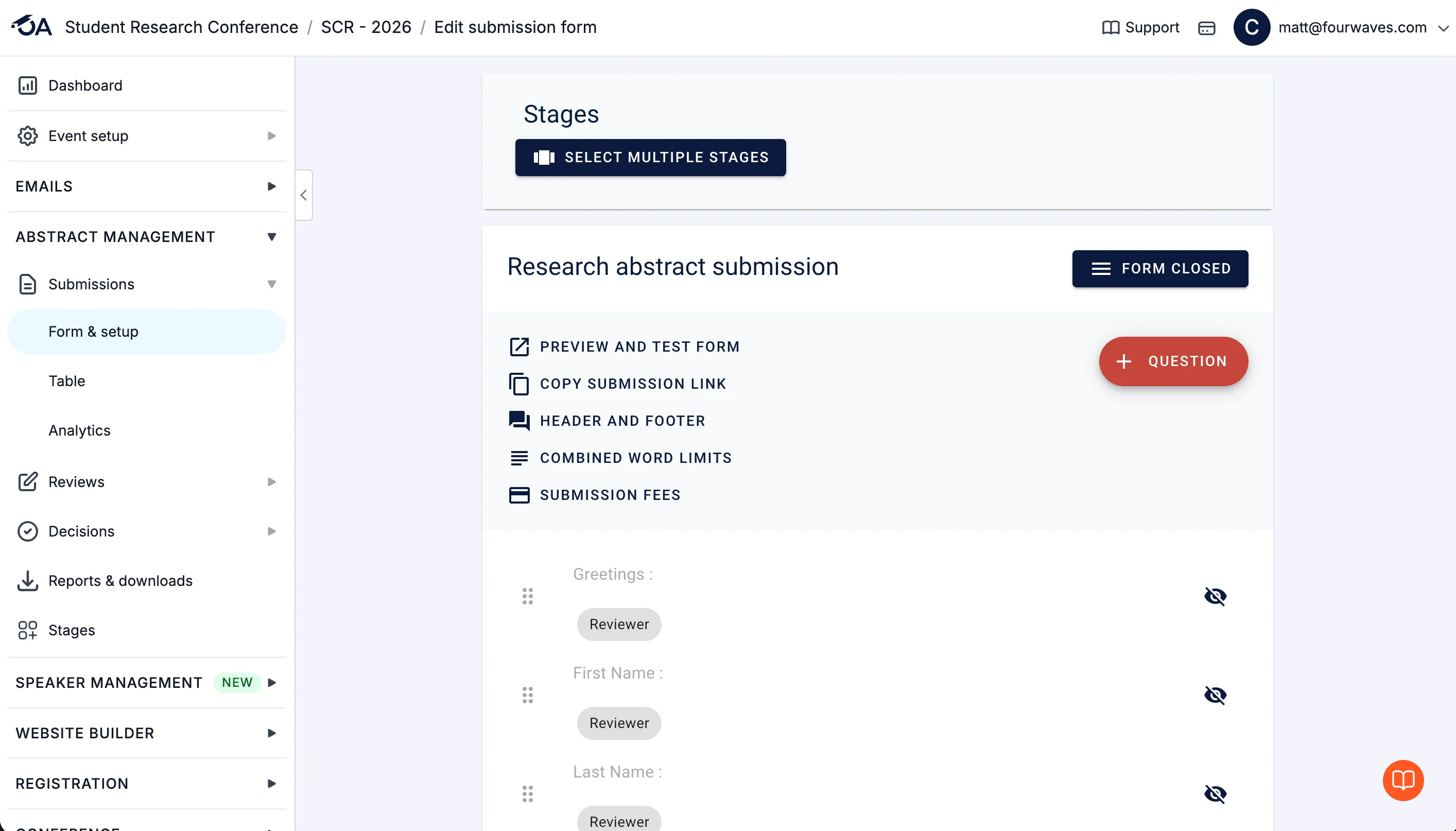
Task: Expand the Reviews submenu arrow
Action: pyautogui.click(x=271, y=482)
